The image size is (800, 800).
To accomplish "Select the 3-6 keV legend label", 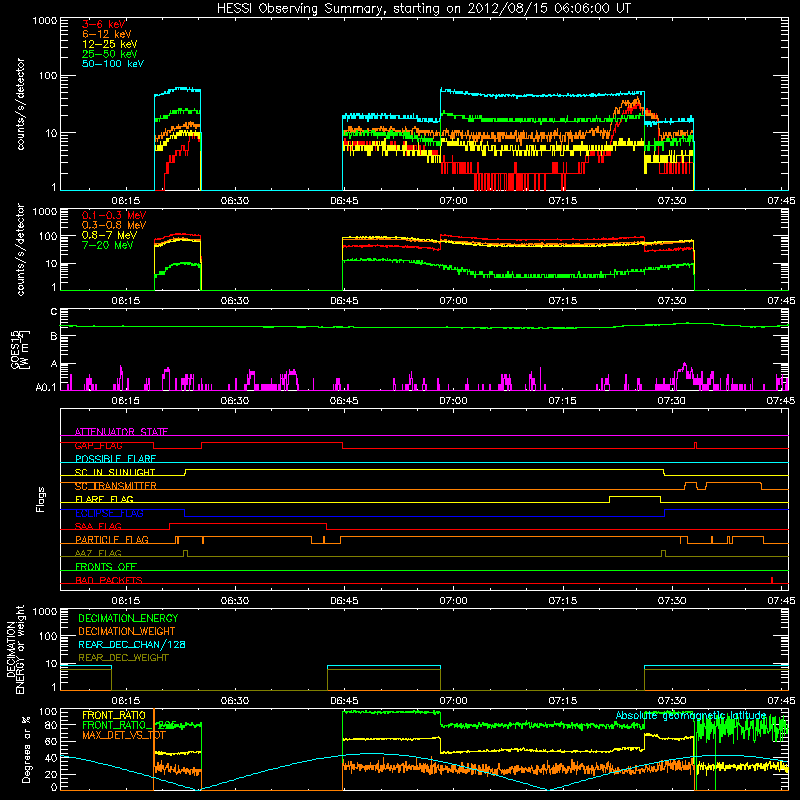I will pos(104,24).
